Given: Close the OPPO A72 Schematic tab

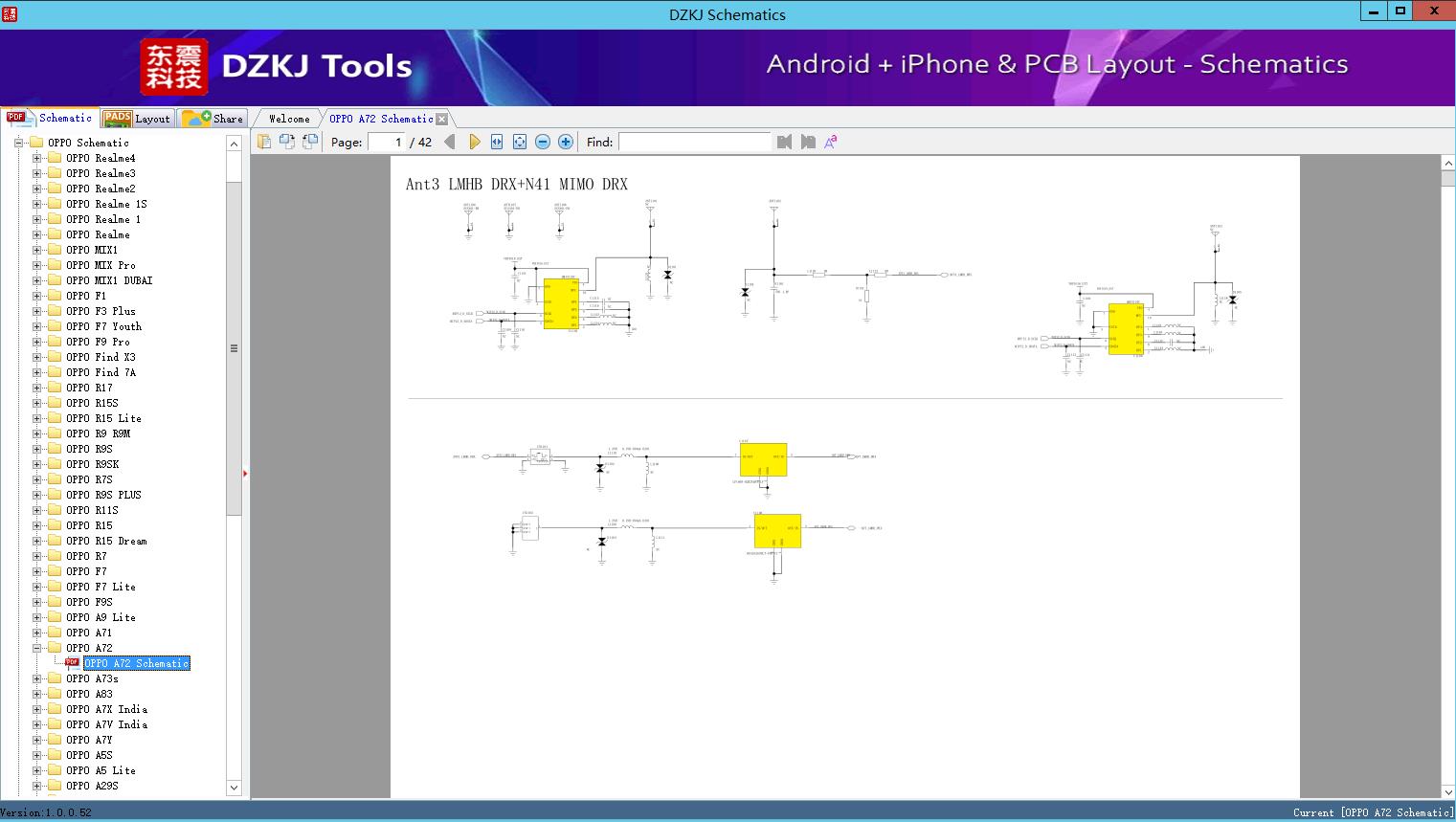Looking at the screenshot, I should pos(442,119).
